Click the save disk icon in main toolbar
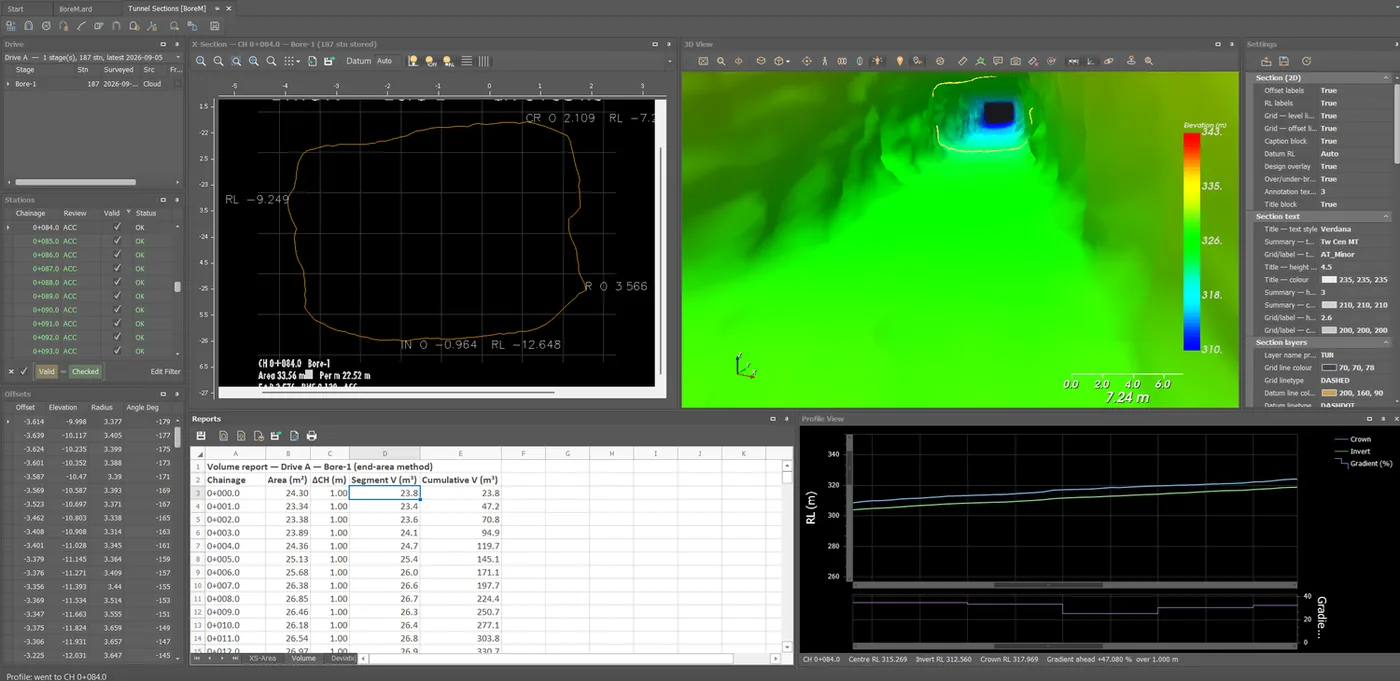 (x=215, y=25)
